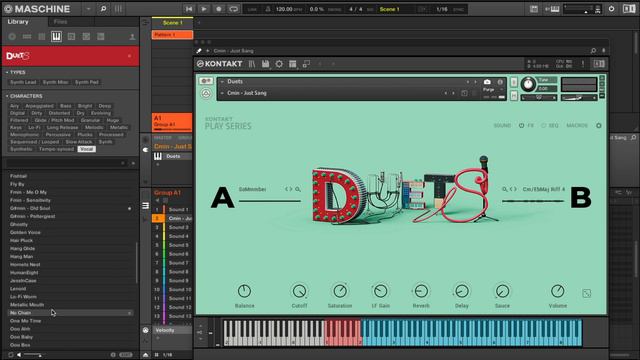Click the keyboard MIDI view icon in header

552,9
